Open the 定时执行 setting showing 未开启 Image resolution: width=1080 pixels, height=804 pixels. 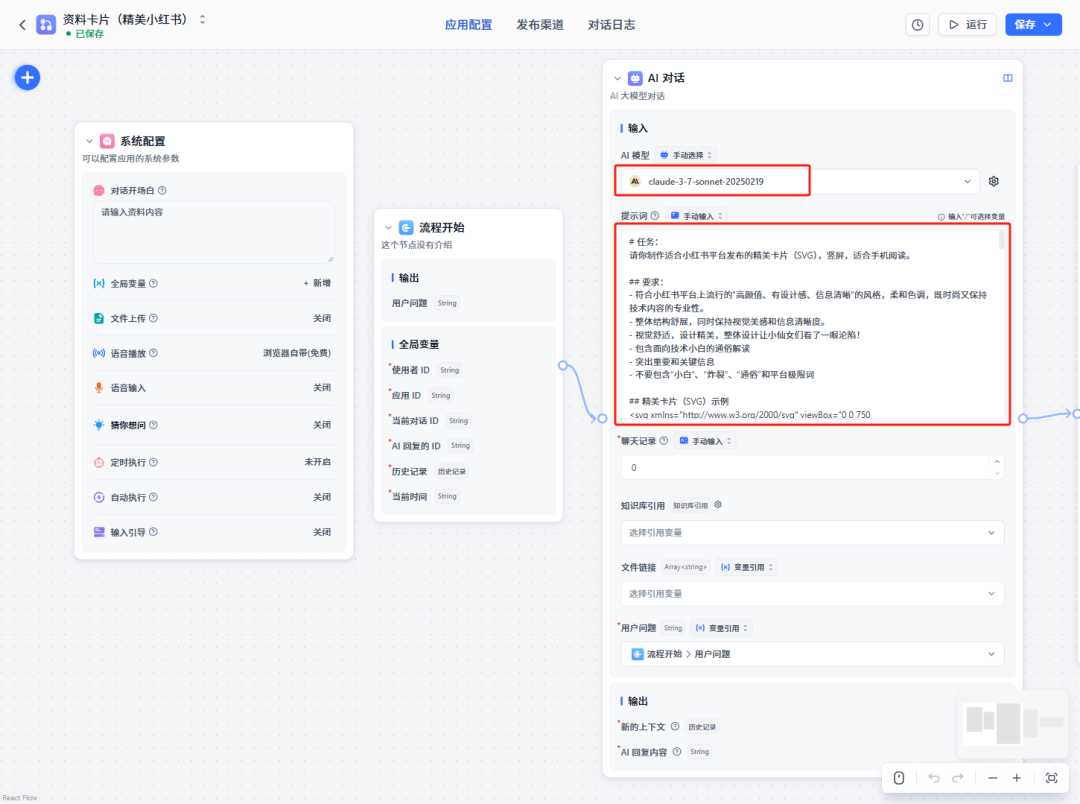318,462
